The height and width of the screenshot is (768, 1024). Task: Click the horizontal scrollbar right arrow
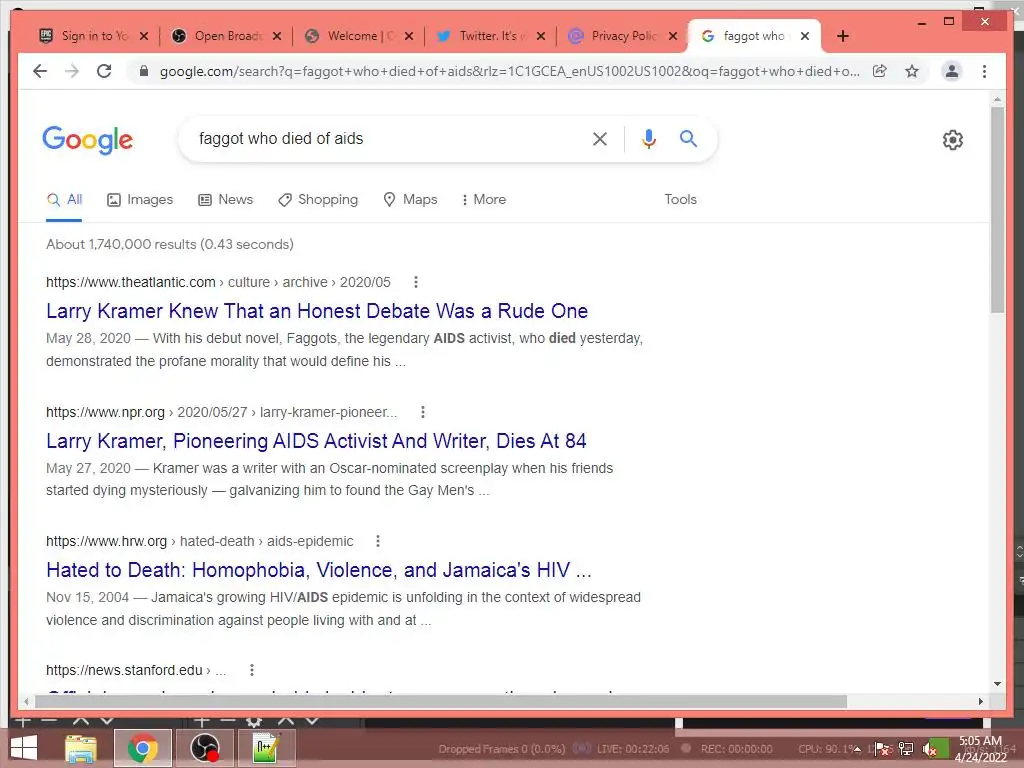point(980,701)
